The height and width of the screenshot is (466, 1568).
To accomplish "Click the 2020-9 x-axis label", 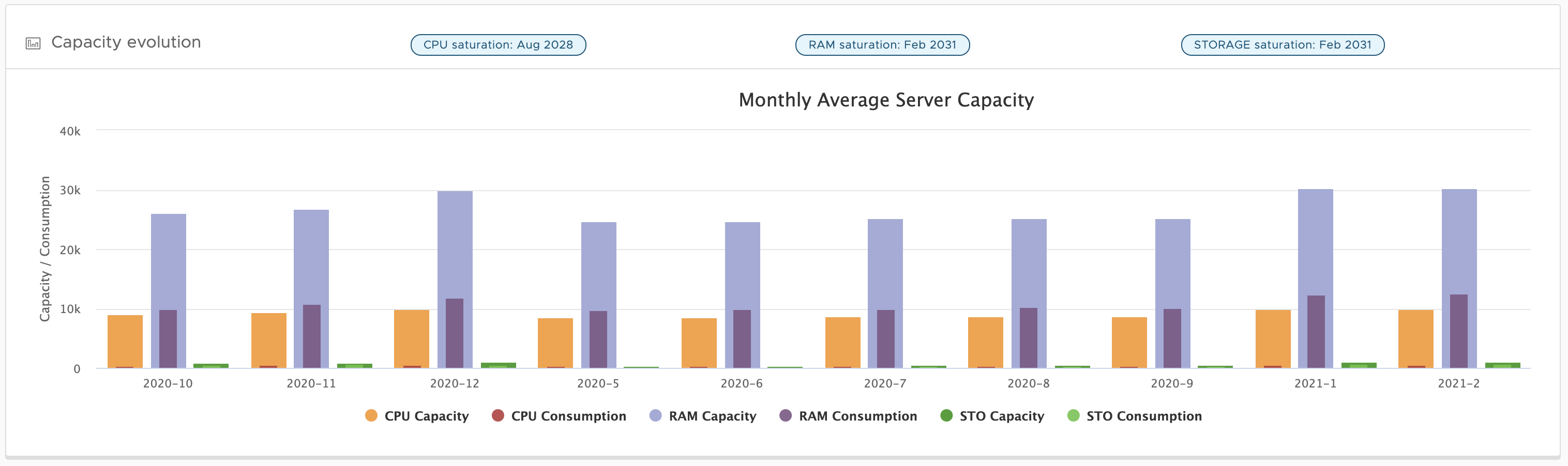I will (1172, 383).
